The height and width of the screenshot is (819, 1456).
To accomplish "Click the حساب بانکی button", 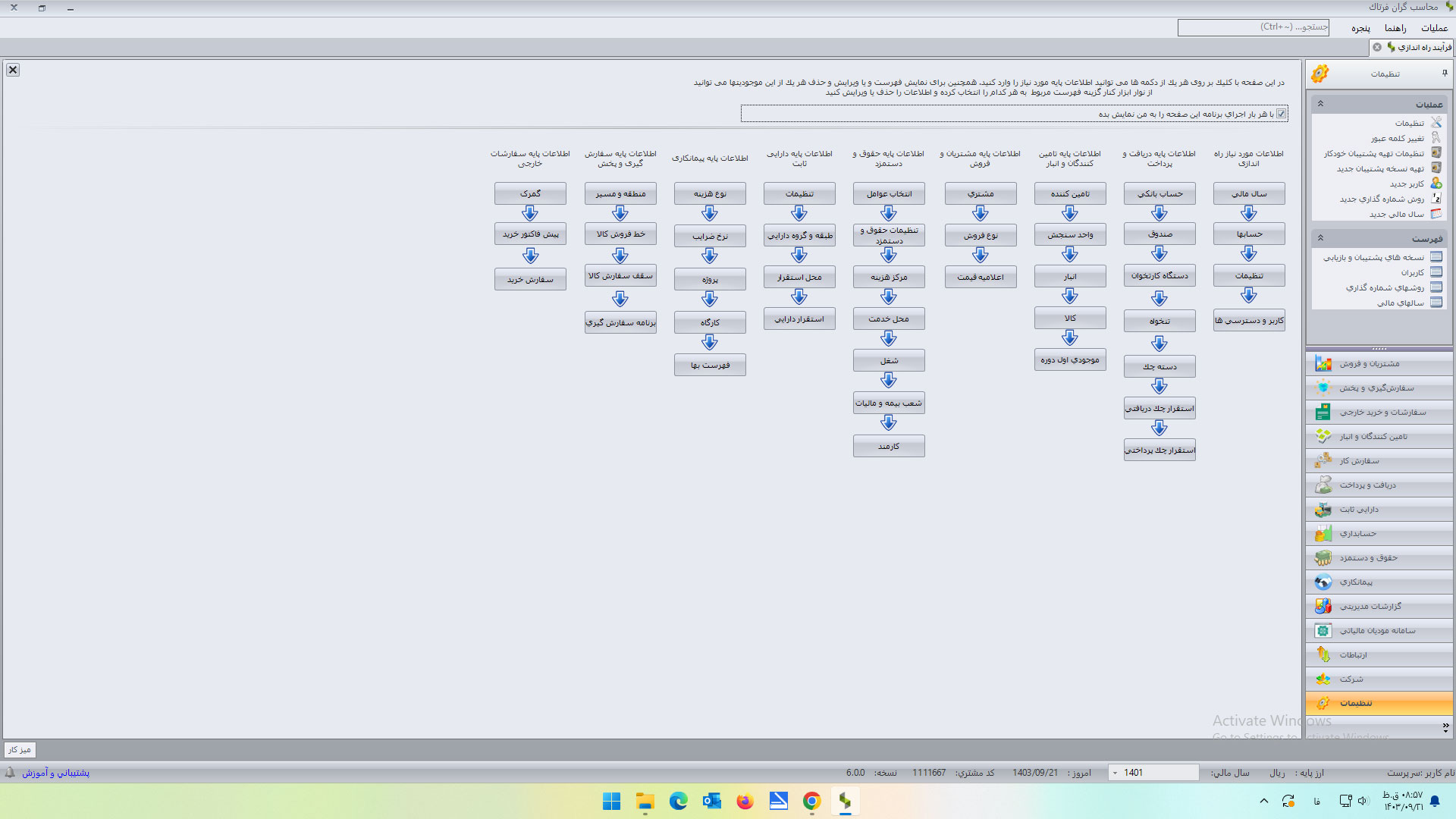I will pyautogui.click(x=1159, y=193).
